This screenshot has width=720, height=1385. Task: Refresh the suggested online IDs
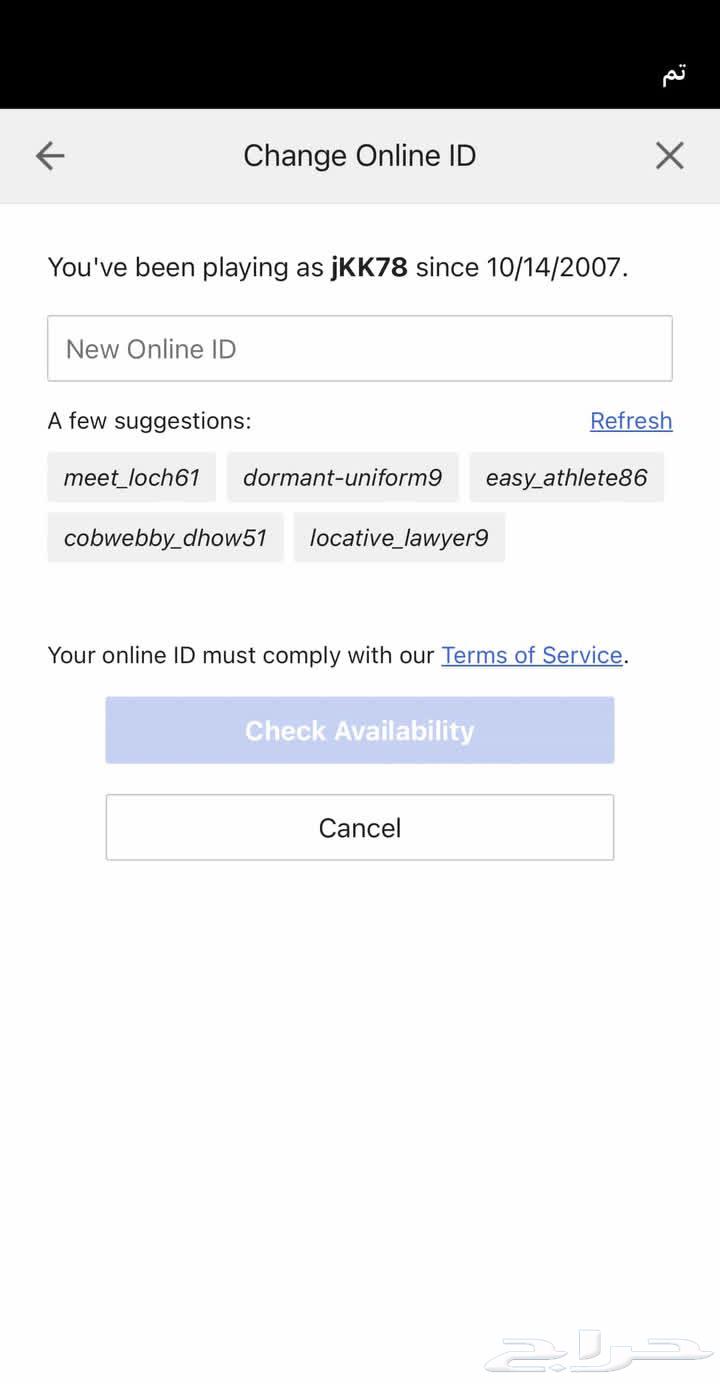coord(631,421)
